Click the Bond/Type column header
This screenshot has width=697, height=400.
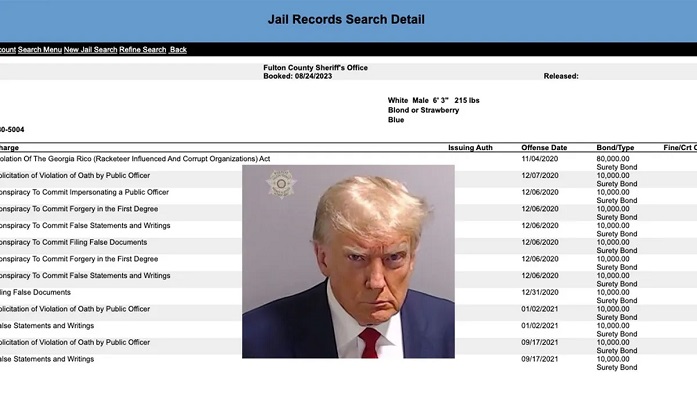[615, 148]
